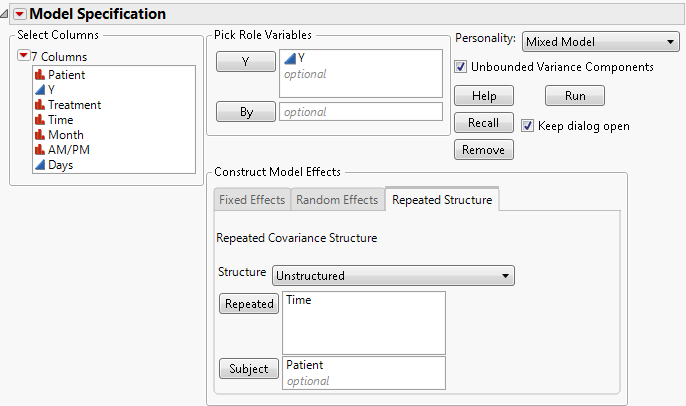Click the nominal icon beside AM/PM column
686x406 pixels.
tap(40, 150)
